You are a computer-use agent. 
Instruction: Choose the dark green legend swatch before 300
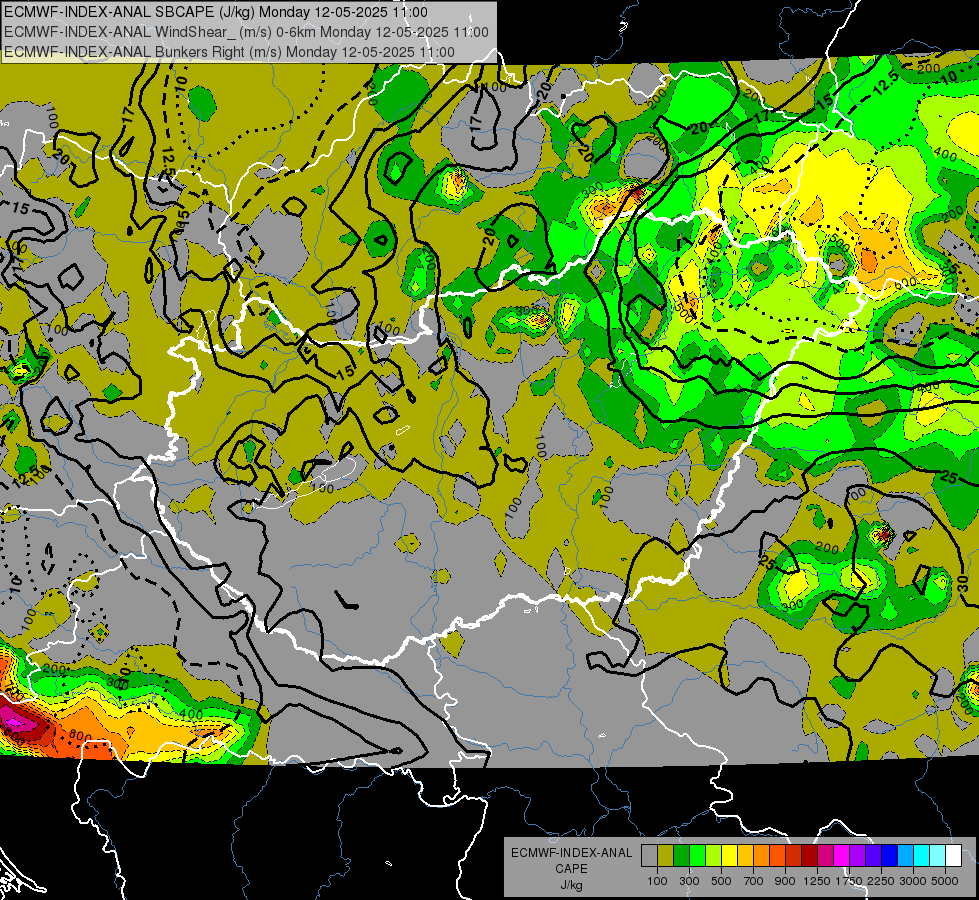pos(681,856)
